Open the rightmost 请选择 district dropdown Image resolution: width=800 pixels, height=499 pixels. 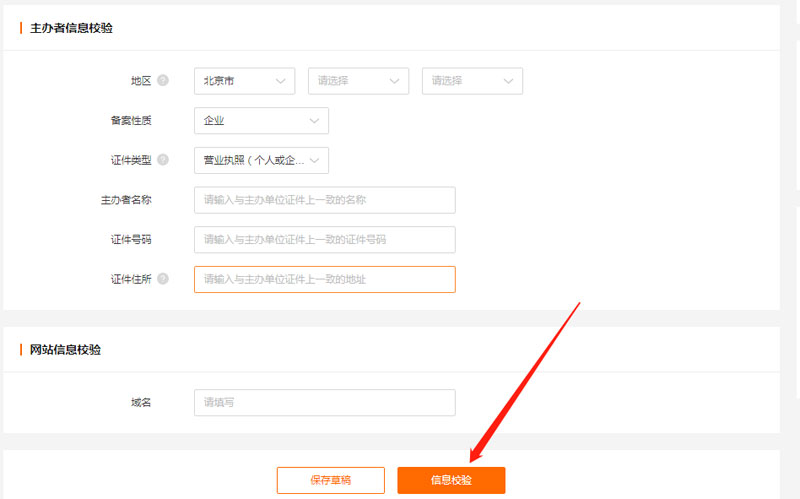[472, 81]
